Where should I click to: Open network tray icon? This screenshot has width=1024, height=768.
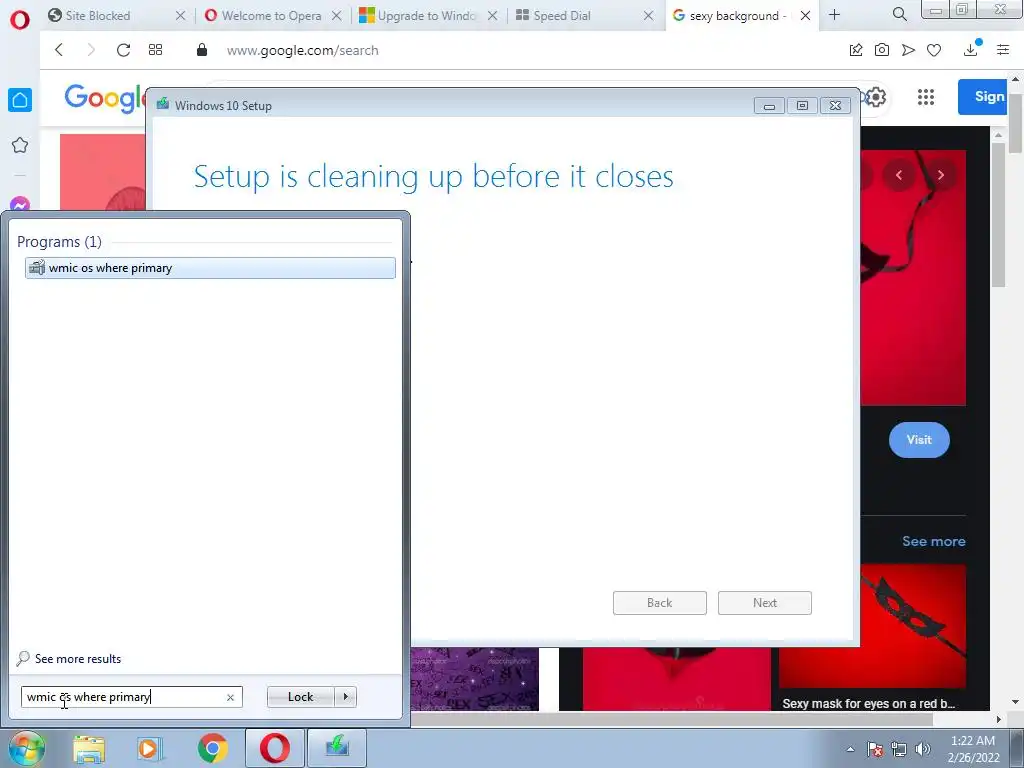click(899, 749)
